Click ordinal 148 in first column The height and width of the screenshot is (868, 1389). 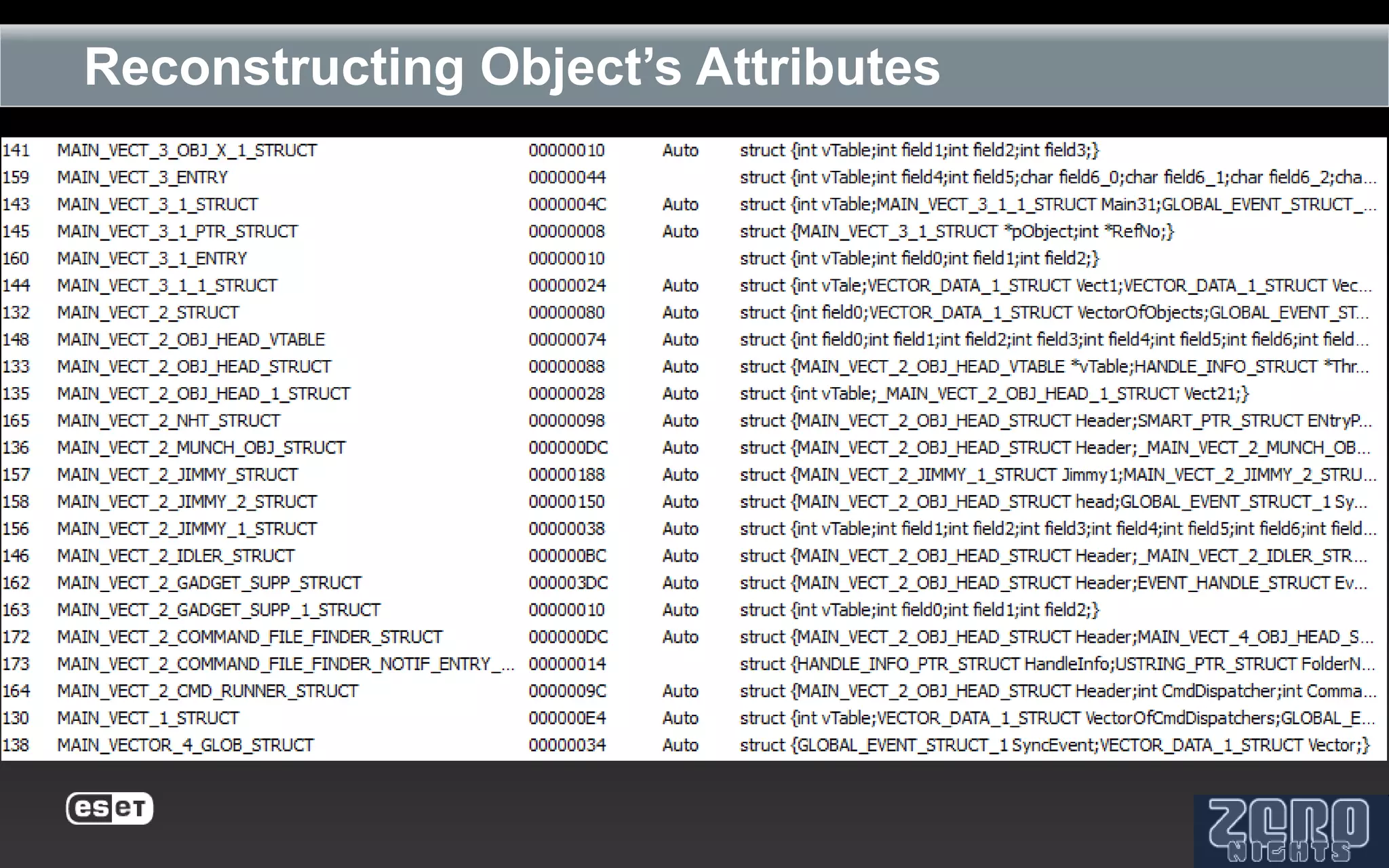(16, 339)
